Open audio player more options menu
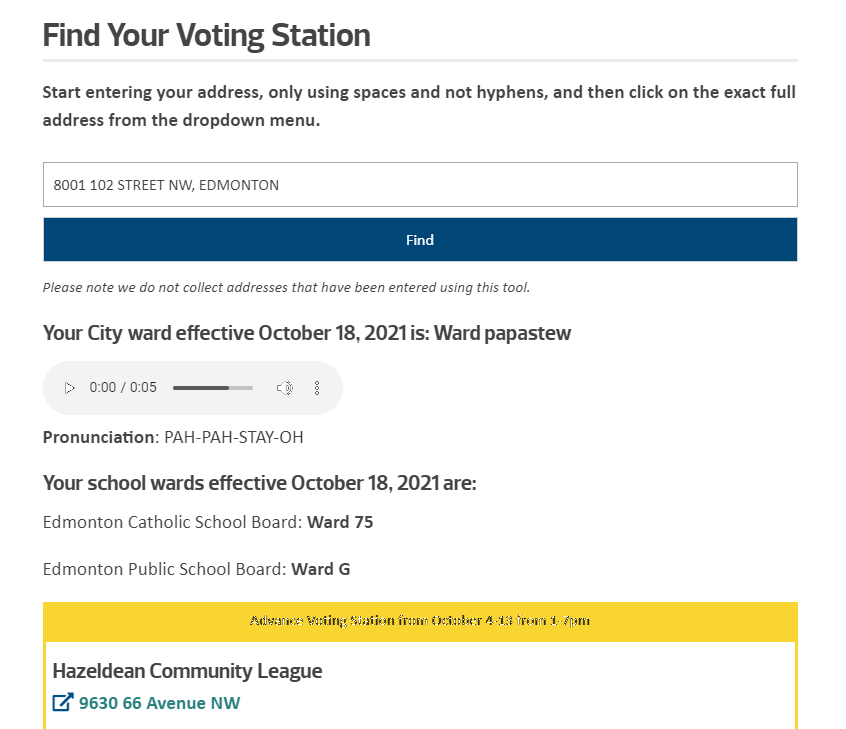Viewport: 846px width, 729px height. [317, 388]
